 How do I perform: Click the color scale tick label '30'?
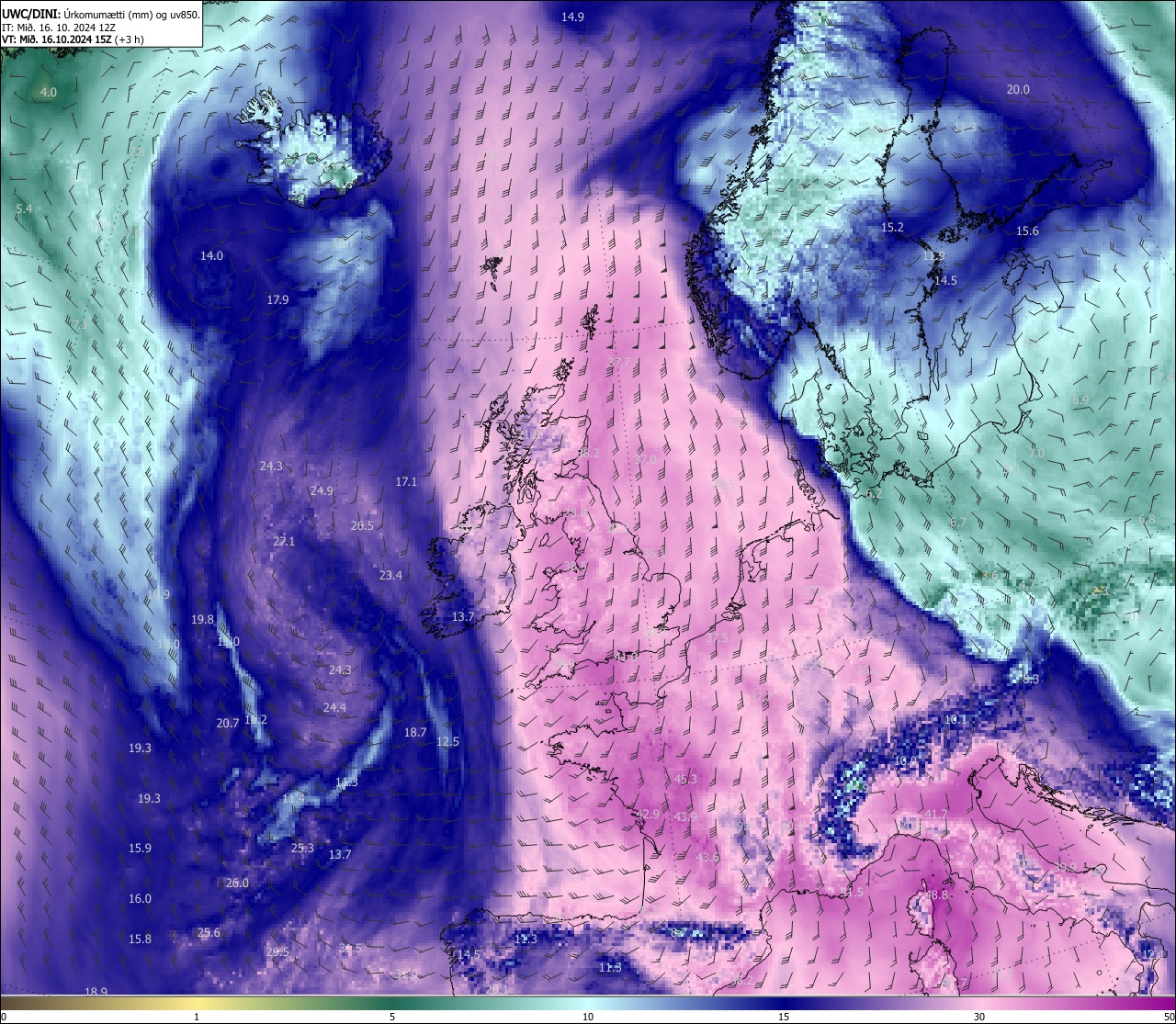pyautogui.click(x=979, y=1017)
